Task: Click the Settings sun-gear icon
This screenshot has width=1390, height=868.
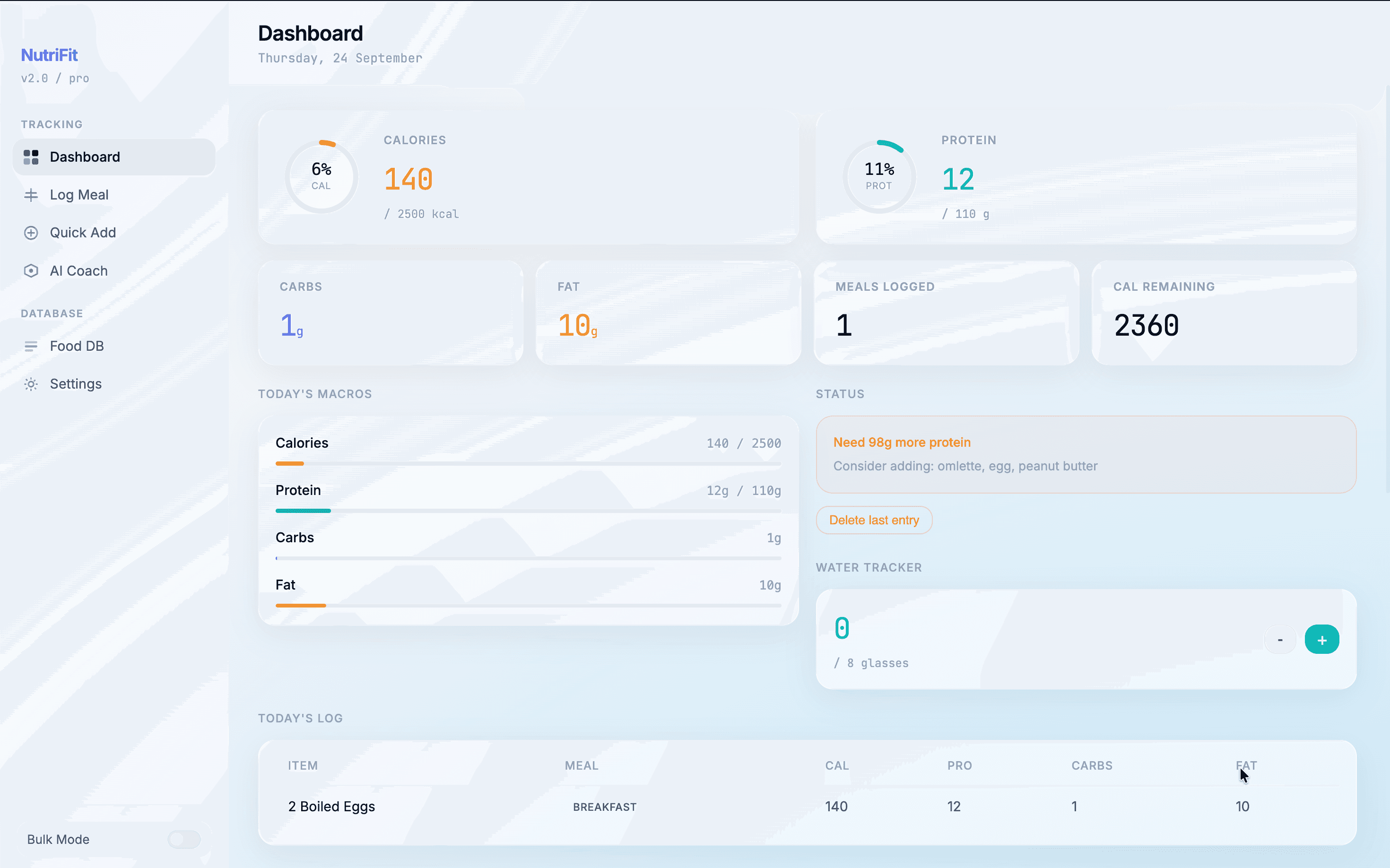Action: tap(31, 384)
